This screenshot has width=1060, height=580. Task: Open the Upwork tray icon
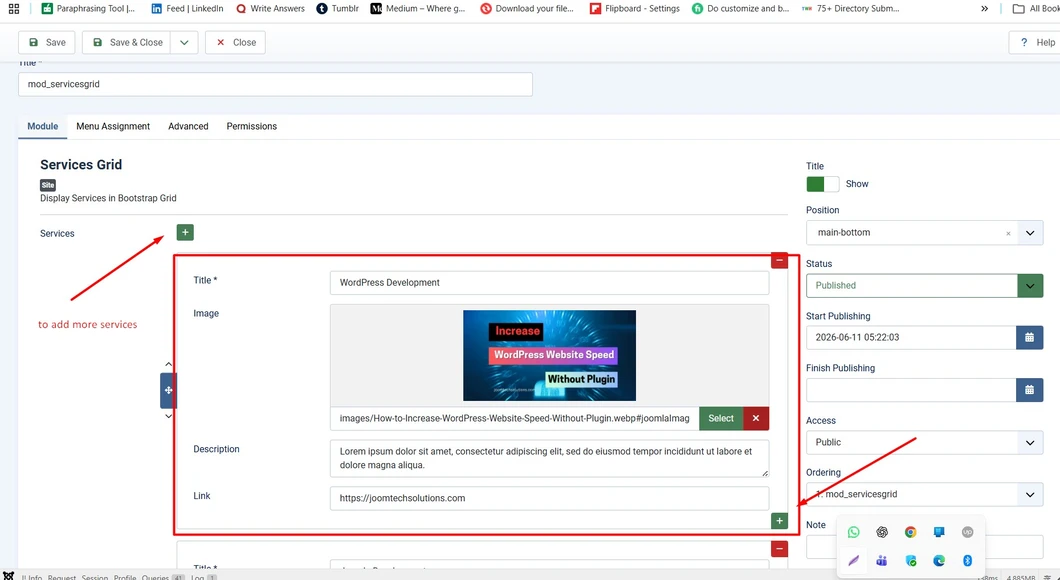coord(967,532)
